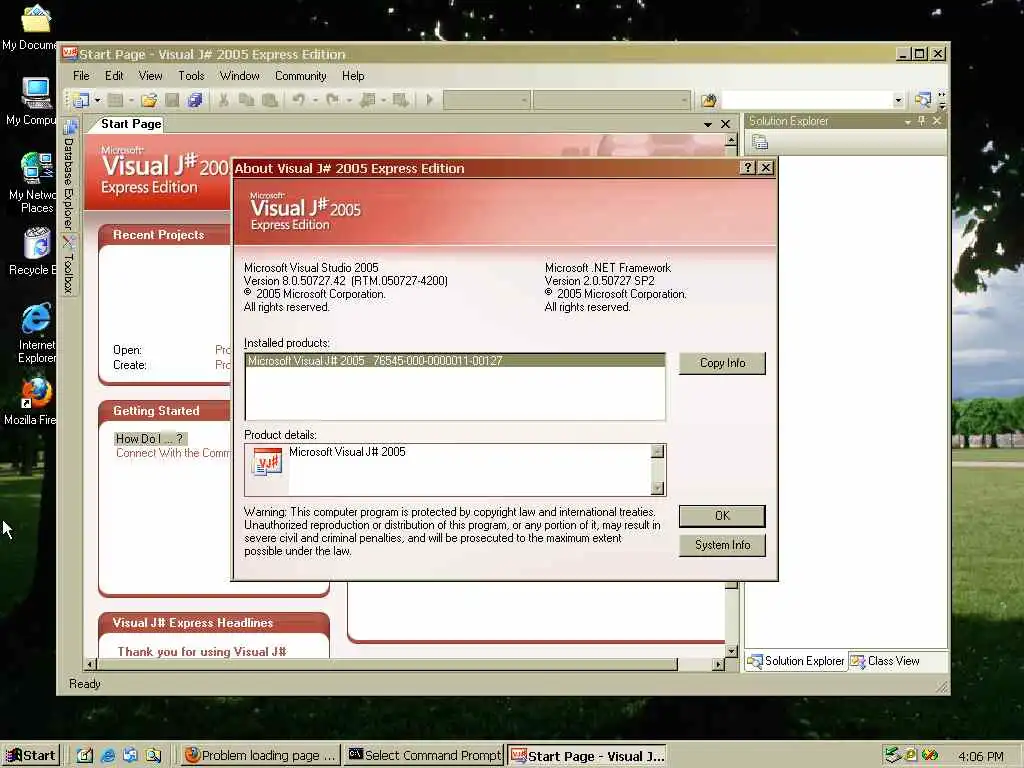Click the Start Page horizontal scroll right arrow
The image size is (1024, 768).
click(718, 665)
